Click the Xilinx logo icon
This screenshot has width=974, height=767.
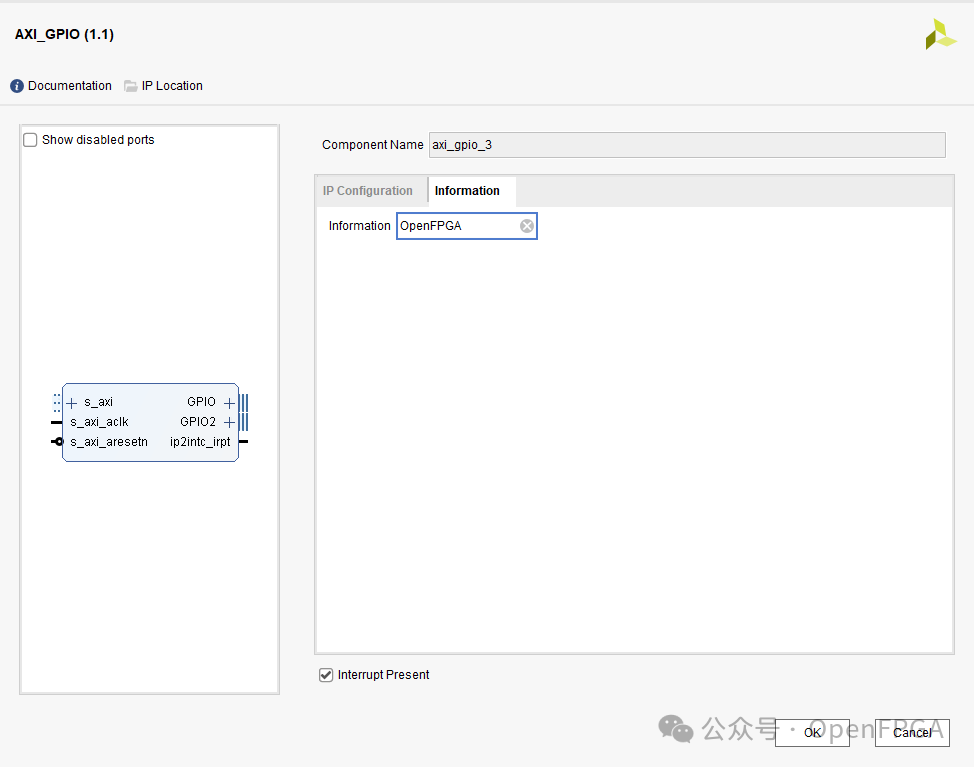point(940,34)
